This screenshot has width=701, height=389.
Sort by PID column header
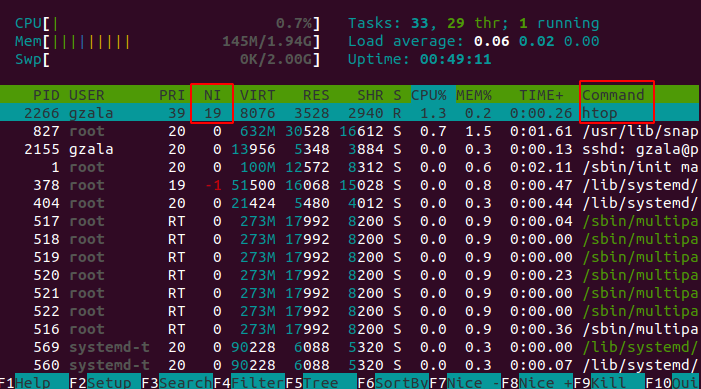tap(46, 95)
